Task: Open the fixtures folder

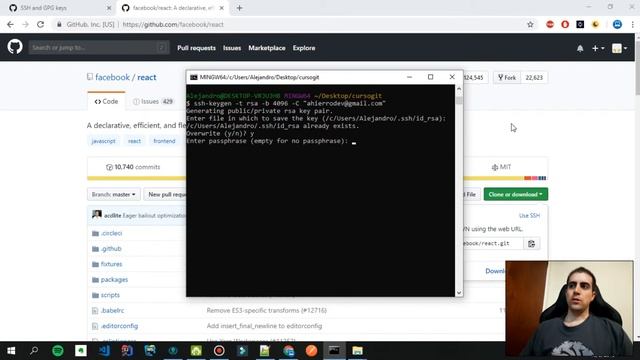Action: (111, 264)
